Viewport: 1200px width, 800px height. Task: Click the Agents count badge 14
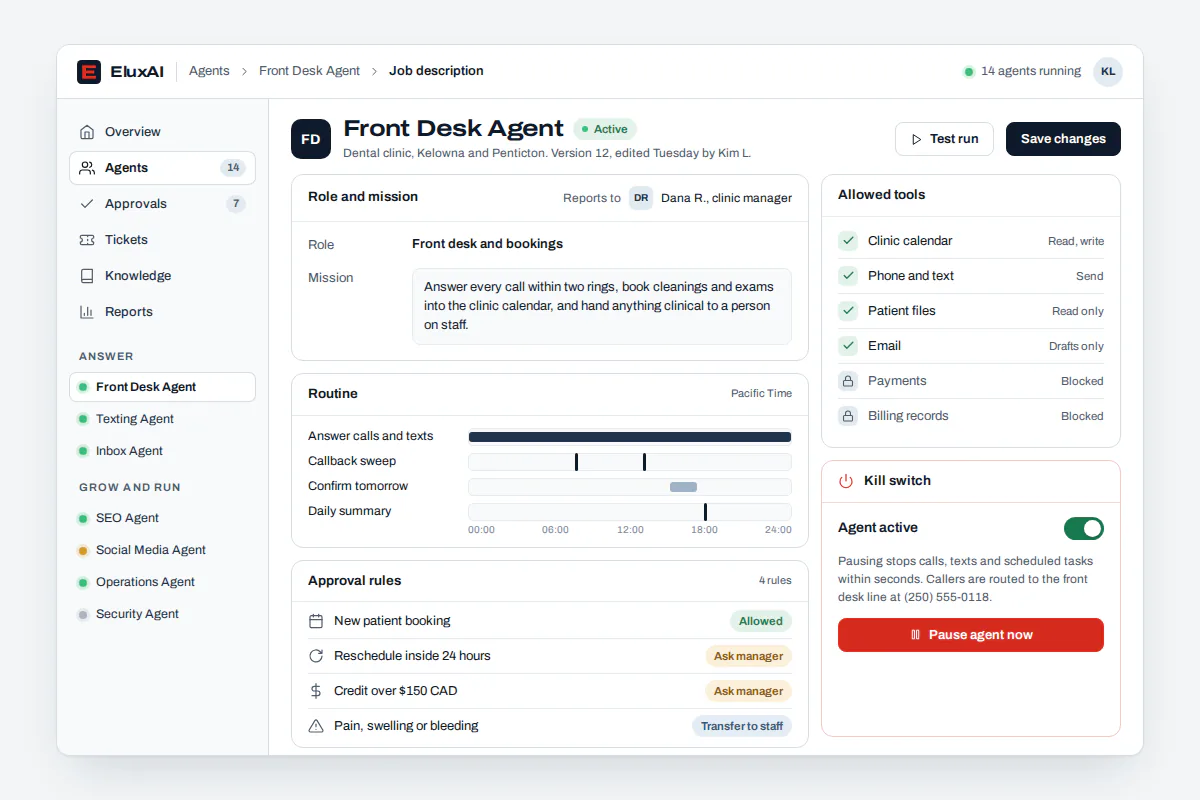click(233, 168)
